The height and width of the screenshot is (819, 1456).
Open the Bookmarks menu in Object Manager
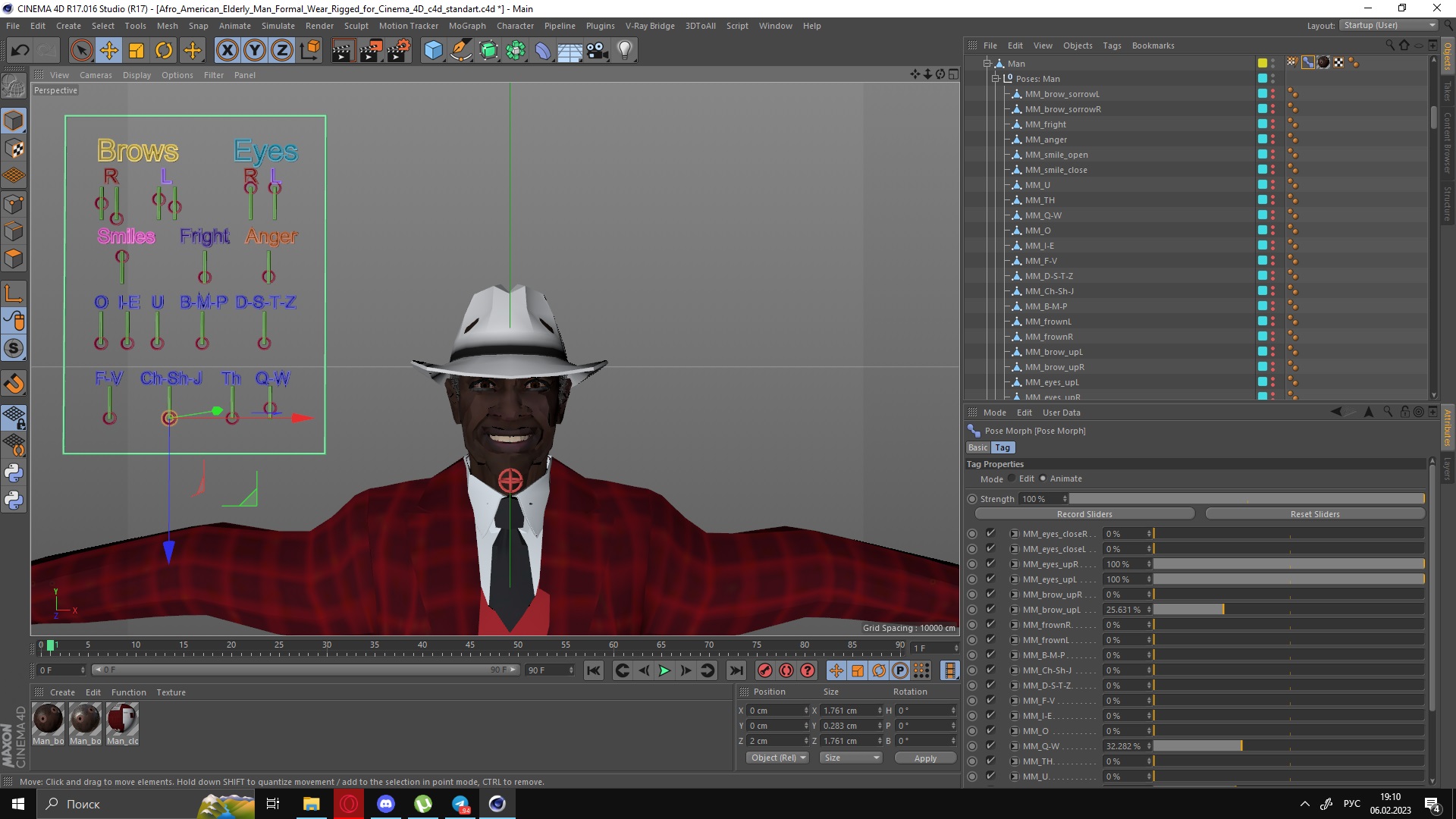[x=1153, y=45]
